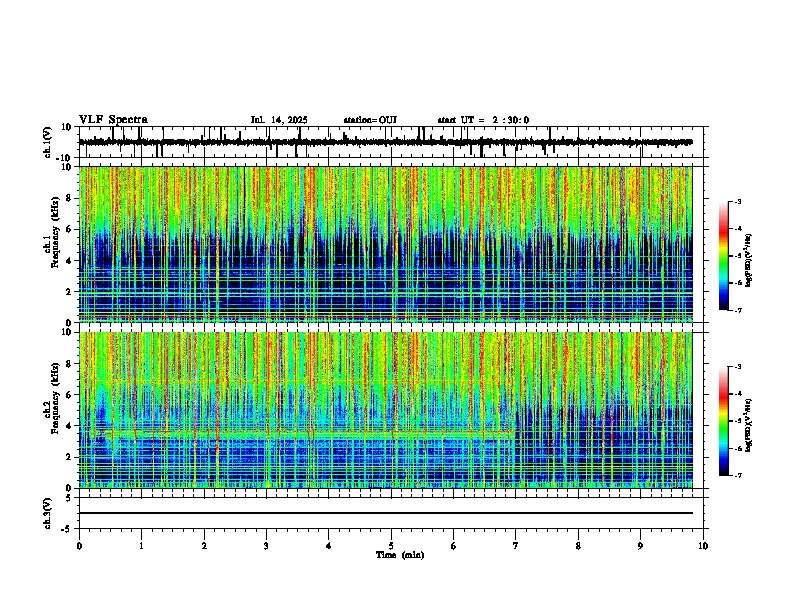Click the "9" minute tick label
Image resolution: width=792 pixels, height=612 pixels.
pos(640,546)
